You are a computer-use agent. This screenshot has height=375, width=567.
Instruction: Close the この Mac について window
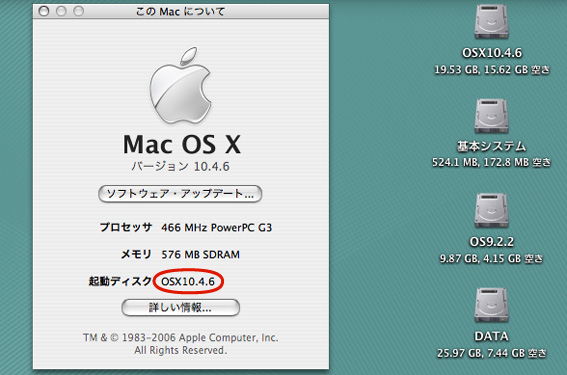coord(44,11)
